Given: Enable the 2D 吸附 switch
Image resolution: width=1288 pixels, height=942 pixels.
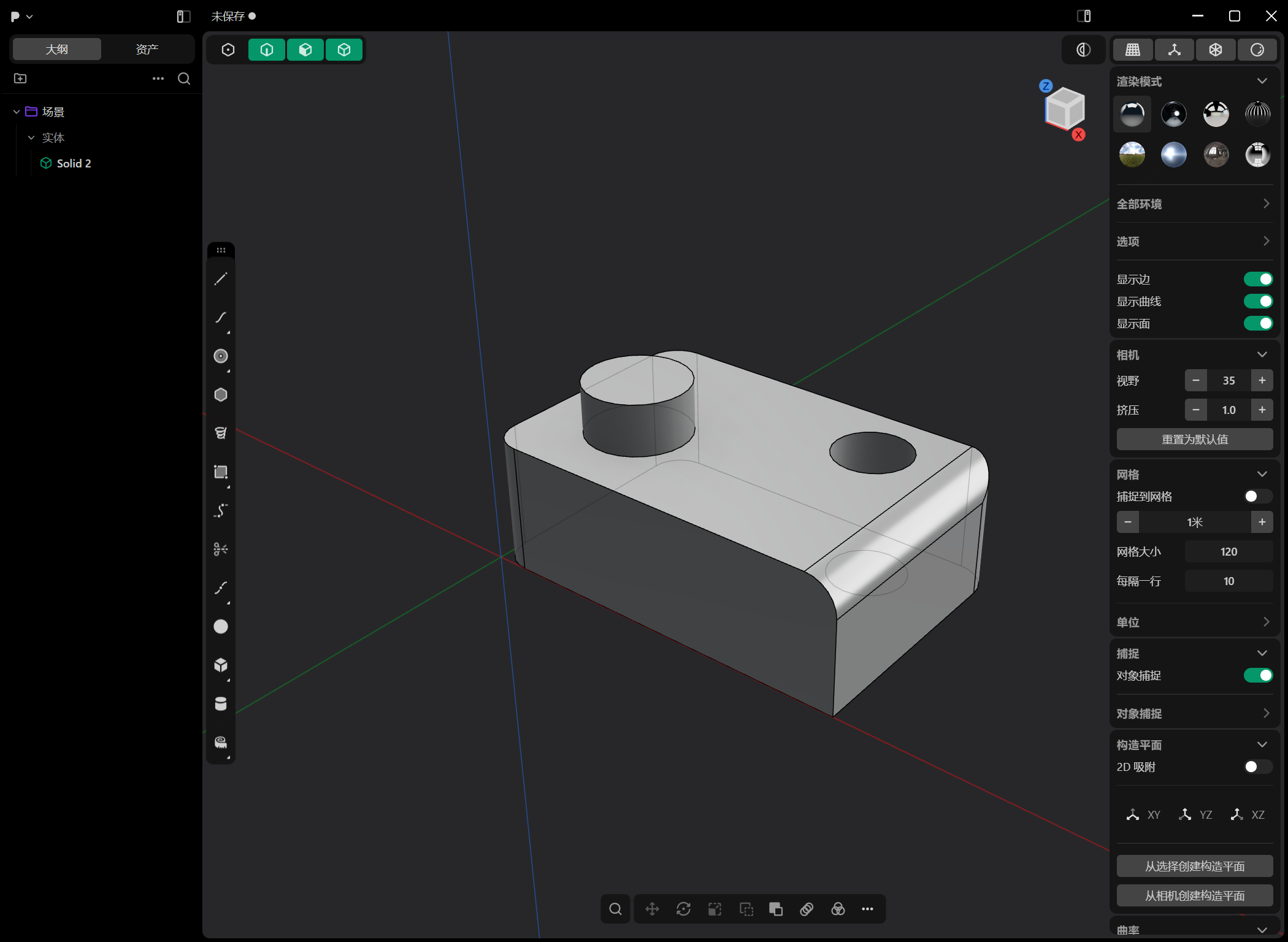Looking at the screenshot, I should [x=1258, y=767].
